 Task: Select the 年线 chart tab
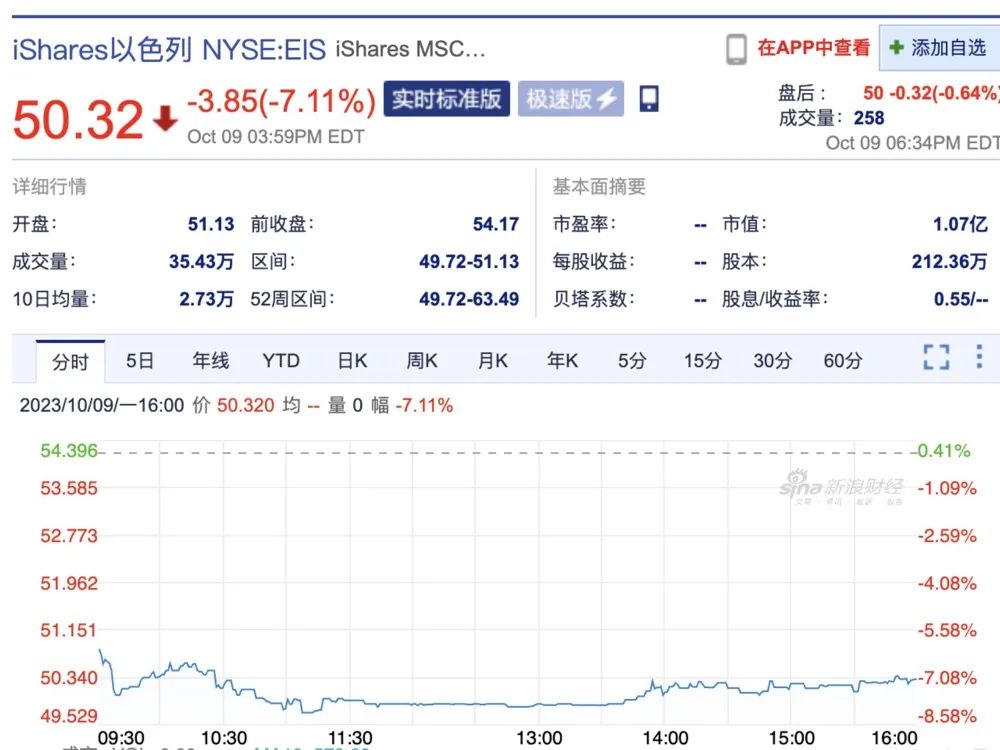coord(210,360)
